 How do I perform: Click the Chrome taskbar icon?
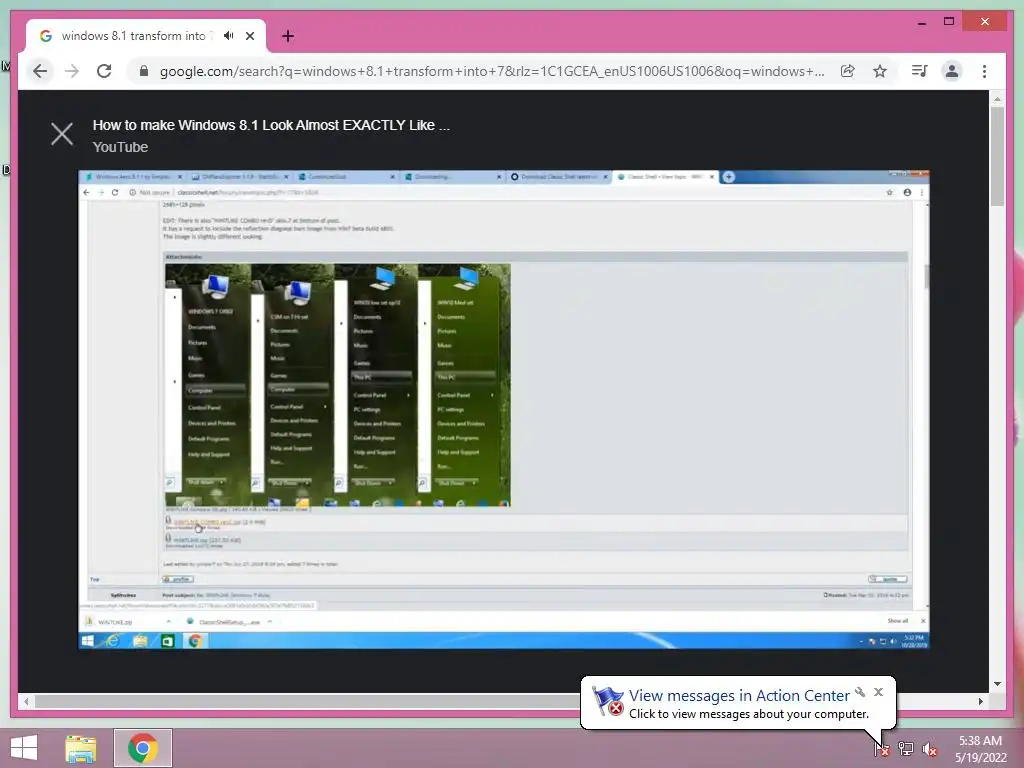point(143,748)
